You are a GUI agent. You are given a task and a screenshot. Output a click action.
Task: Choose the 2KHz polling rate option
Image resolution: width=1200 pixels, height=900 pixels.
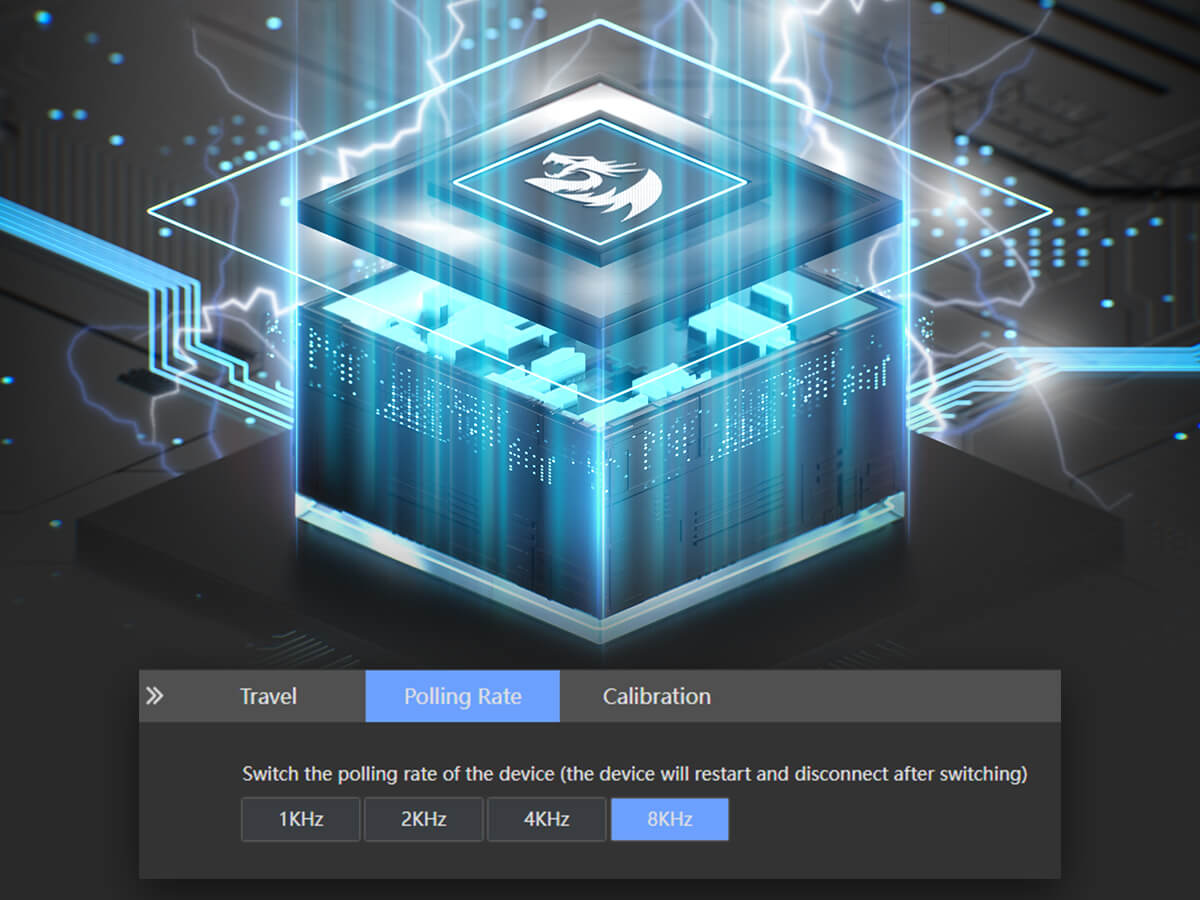click(x=423, y=820)
